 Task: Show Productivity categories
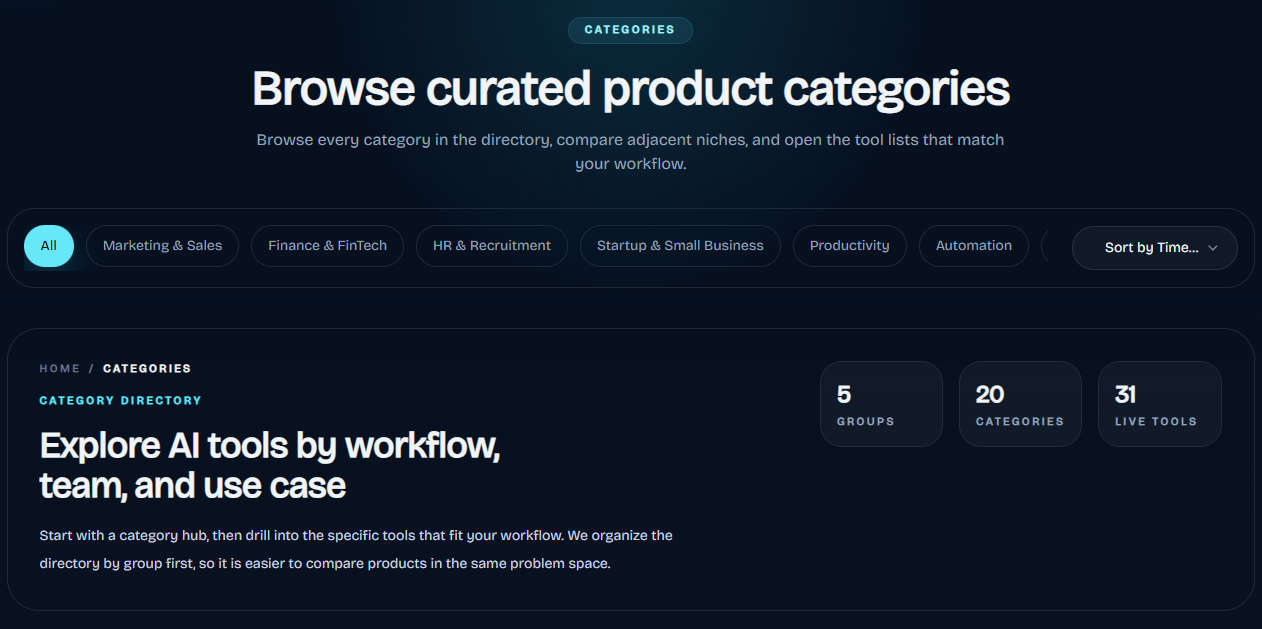[x=849, y=246]
